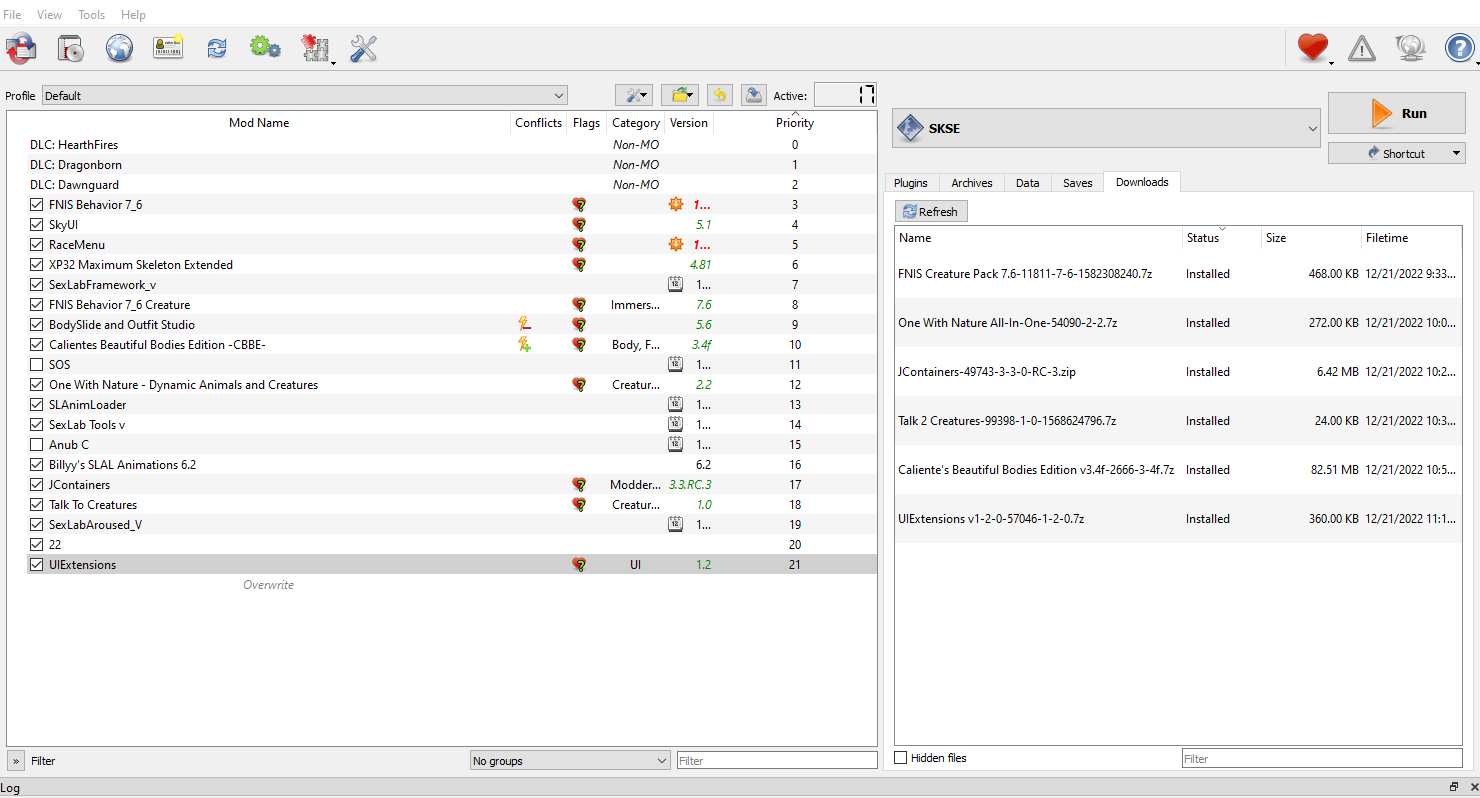Image resolution: width=1480 pixels, height=798 pixels.
Task: Click the orange version warning icon on FNIS Behavior 7_6
Action: pyautogui.click(x=676, y=204)
